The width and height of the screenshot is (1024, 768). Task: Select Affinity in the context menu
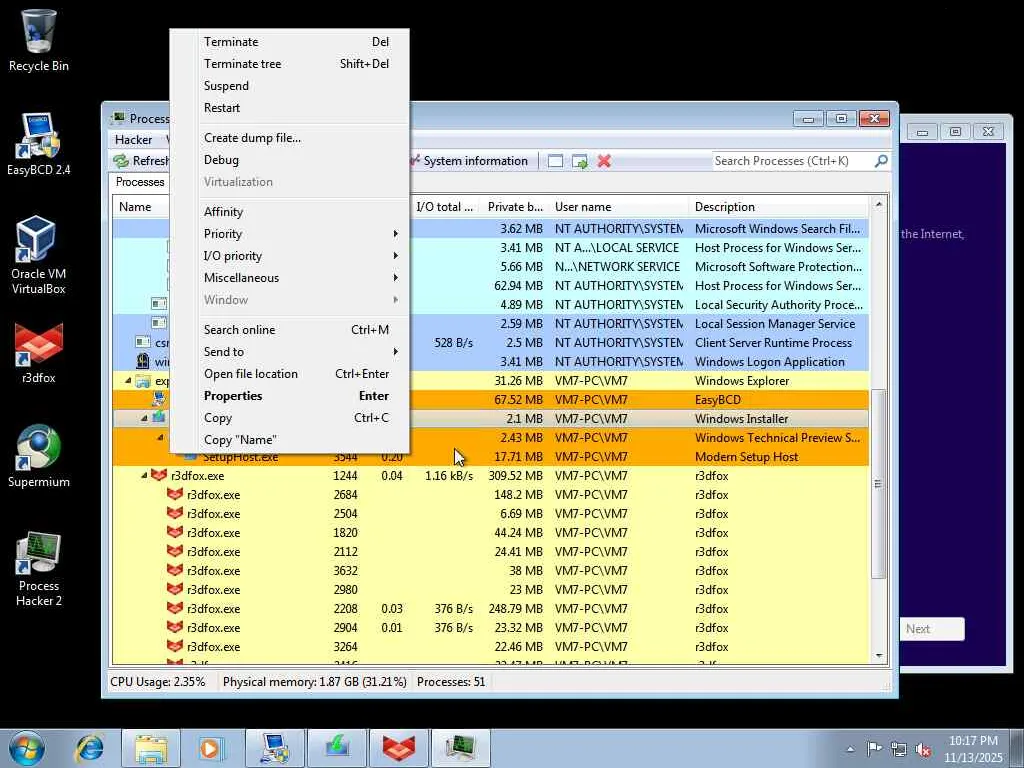[x=289, y=212]
